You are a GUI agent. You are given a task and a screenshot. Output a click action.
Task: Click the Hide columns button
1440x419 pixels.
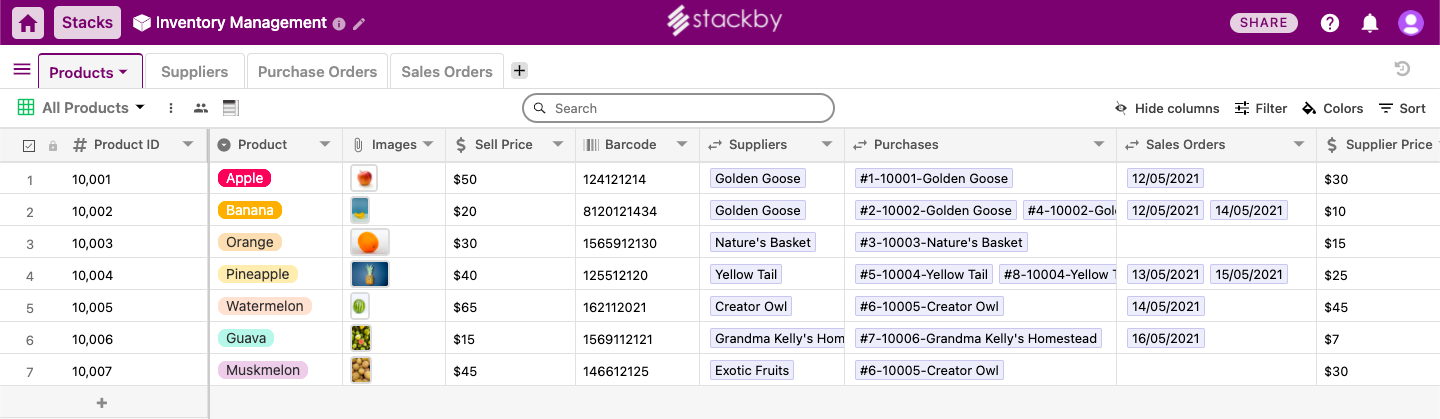tap(1167, 108)
